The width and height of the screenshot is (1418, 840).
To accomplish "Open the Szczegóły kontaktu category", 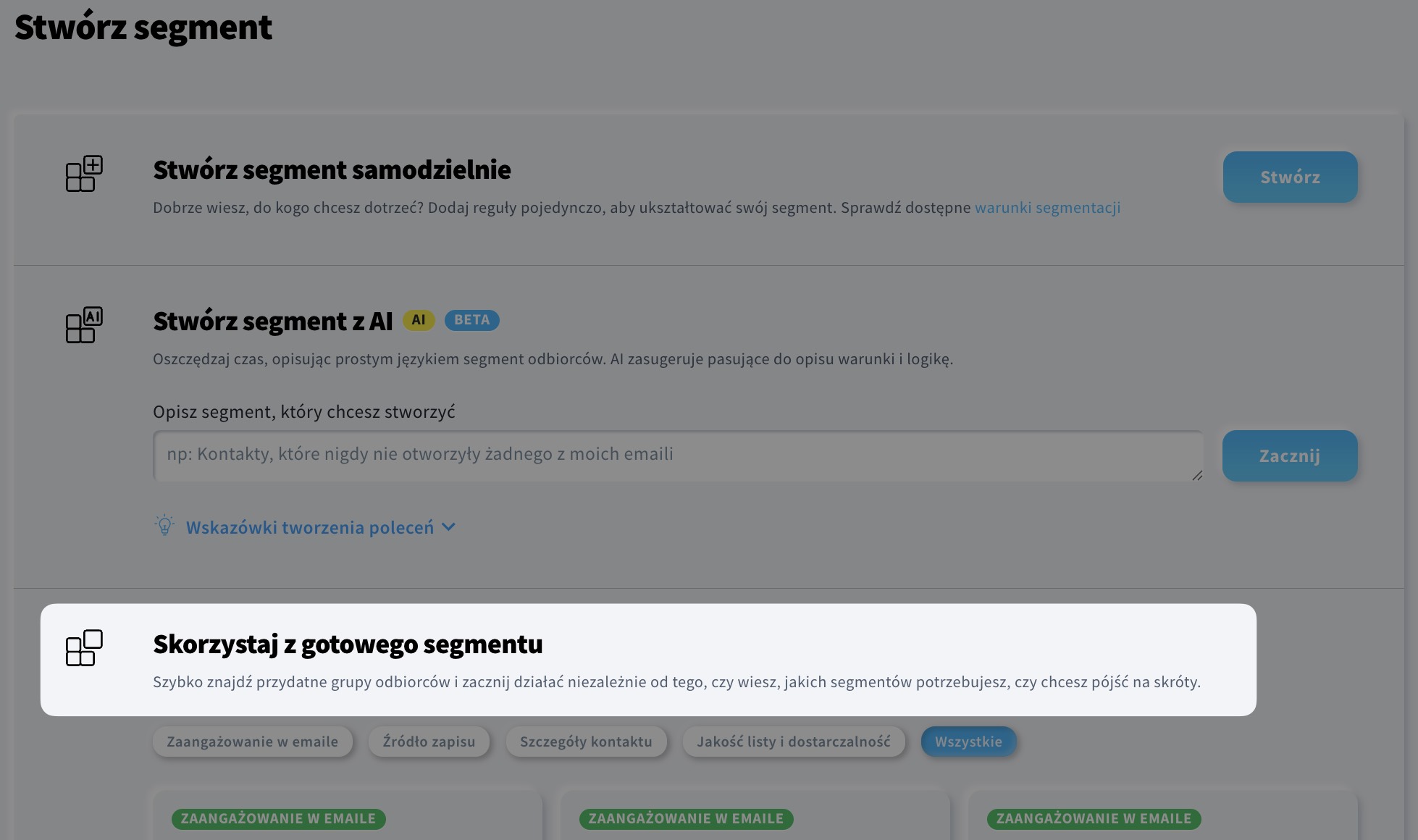I will [586, 741].
